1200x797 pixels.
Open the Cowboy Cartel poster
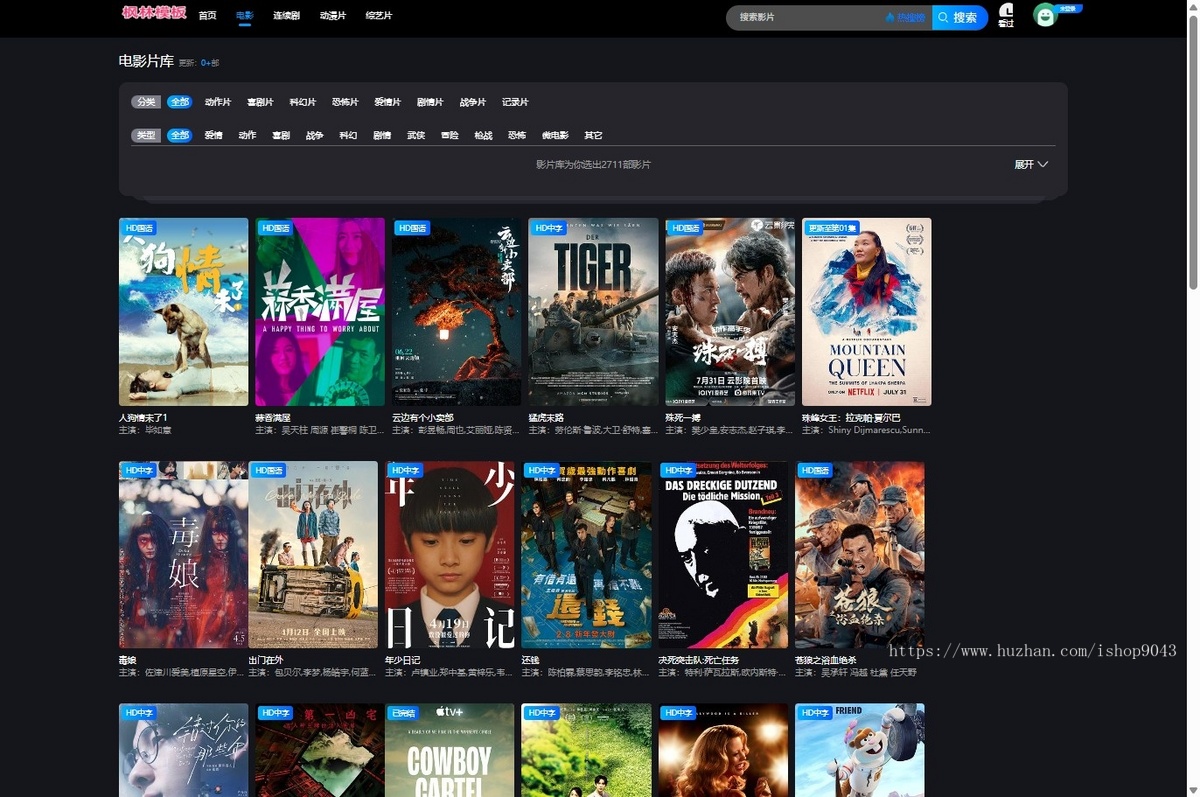tap(450, 750)
